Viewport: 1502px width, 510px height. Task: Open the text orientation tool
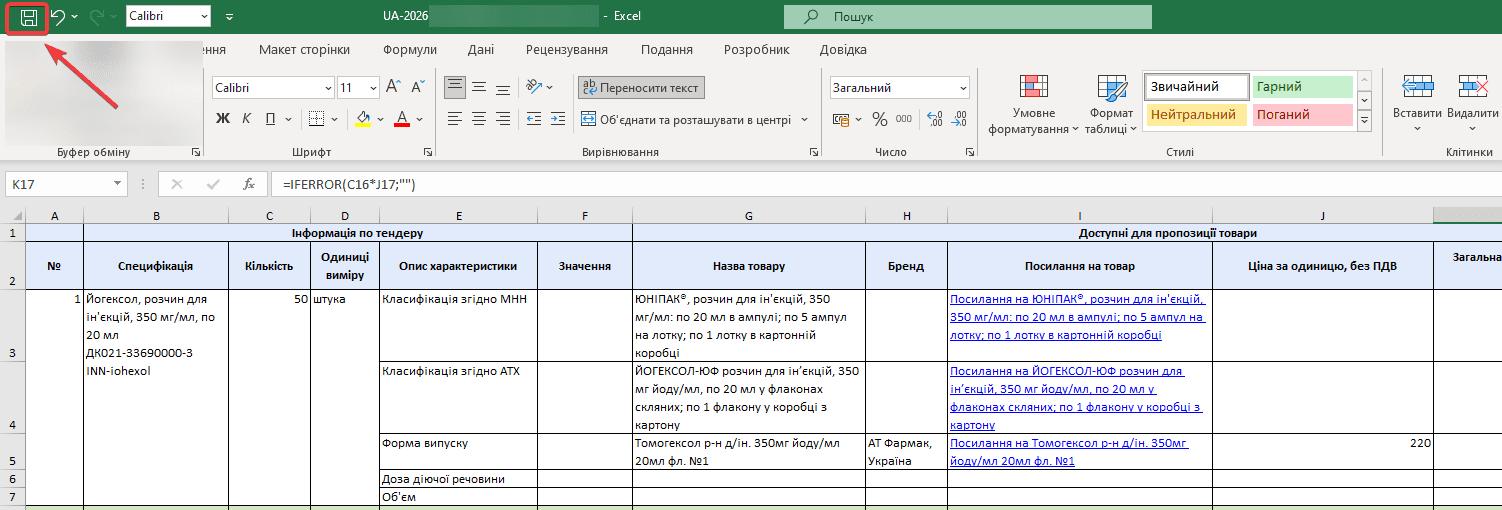pyautogui.click(x=536, y=87)
